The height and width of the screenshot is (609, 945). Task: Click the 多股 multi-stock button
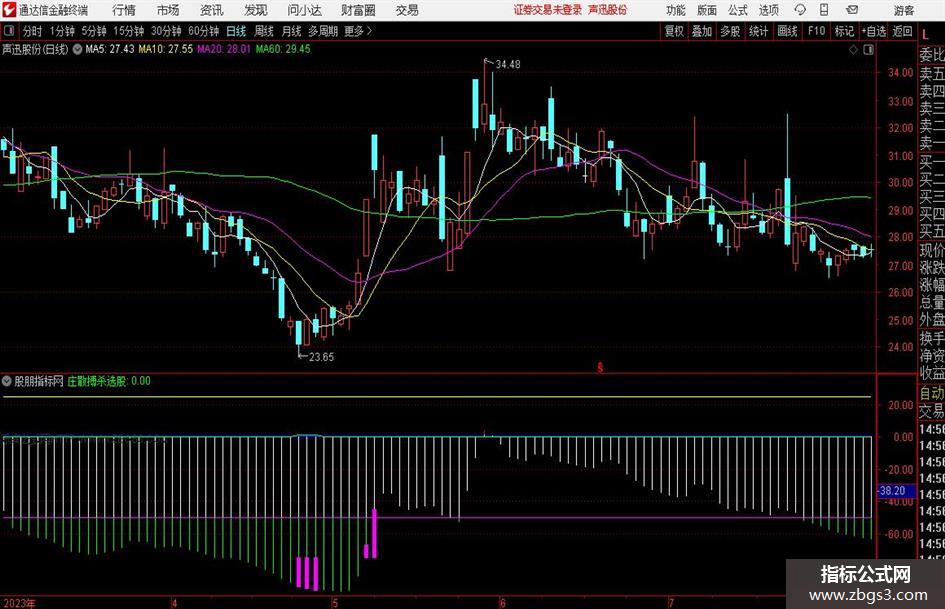tap(730, 31)
